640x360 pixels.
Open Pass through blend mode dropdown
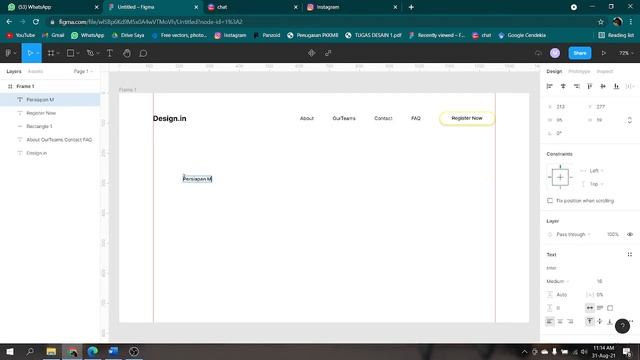point(573,234)
